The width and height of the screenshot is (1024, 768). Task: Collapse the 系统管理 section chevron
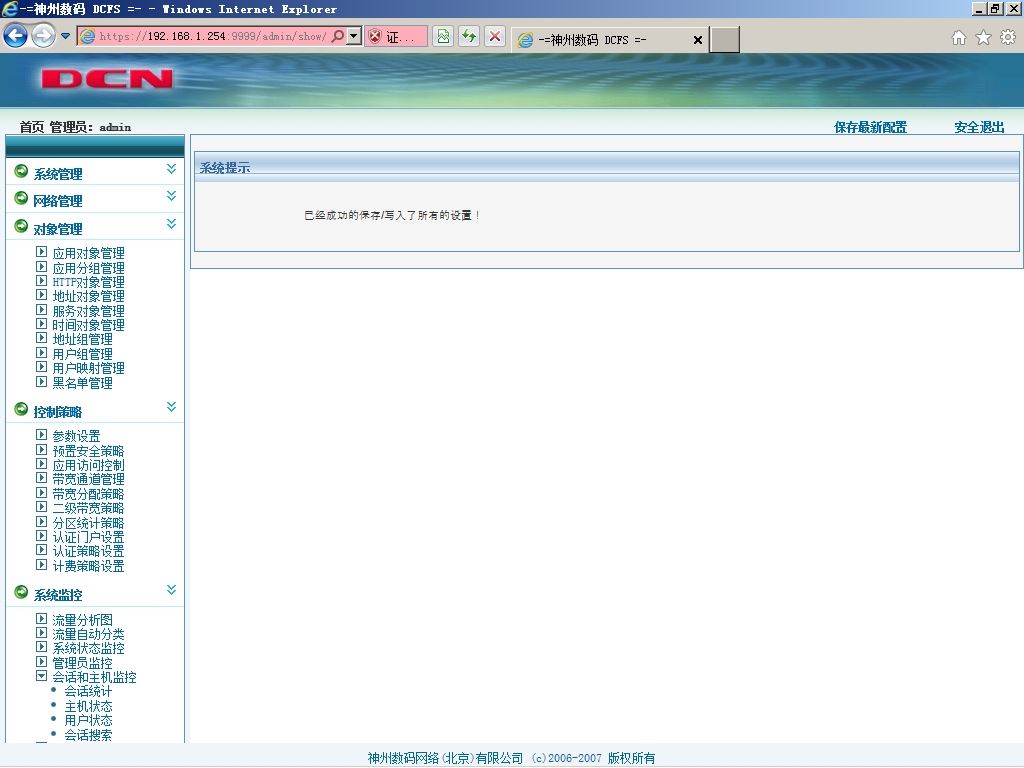[x=171, y=169]
